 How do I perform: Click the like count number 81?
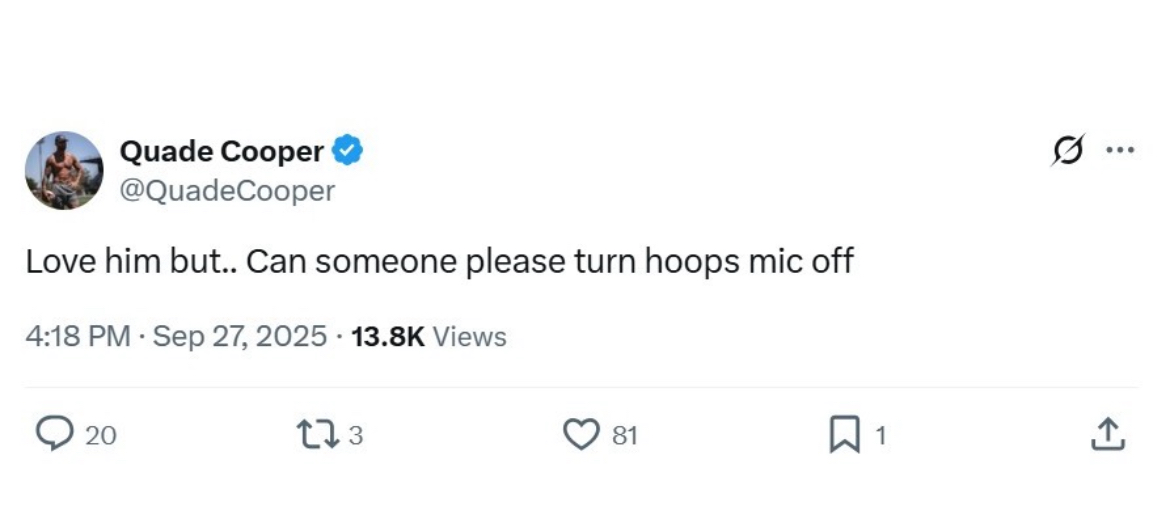point(624,435)
